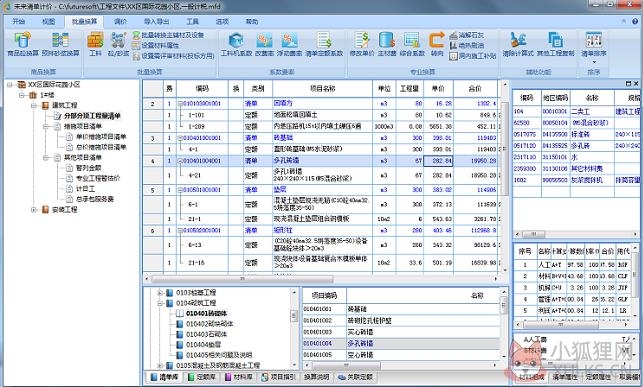
Task: Open the 工料机系数 tool
Action: [236, 44]
